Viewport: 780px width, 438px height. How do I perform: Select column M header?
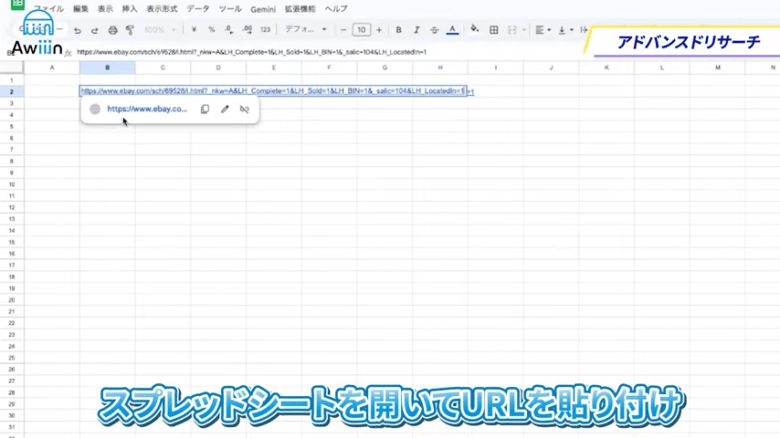(717, 68)
